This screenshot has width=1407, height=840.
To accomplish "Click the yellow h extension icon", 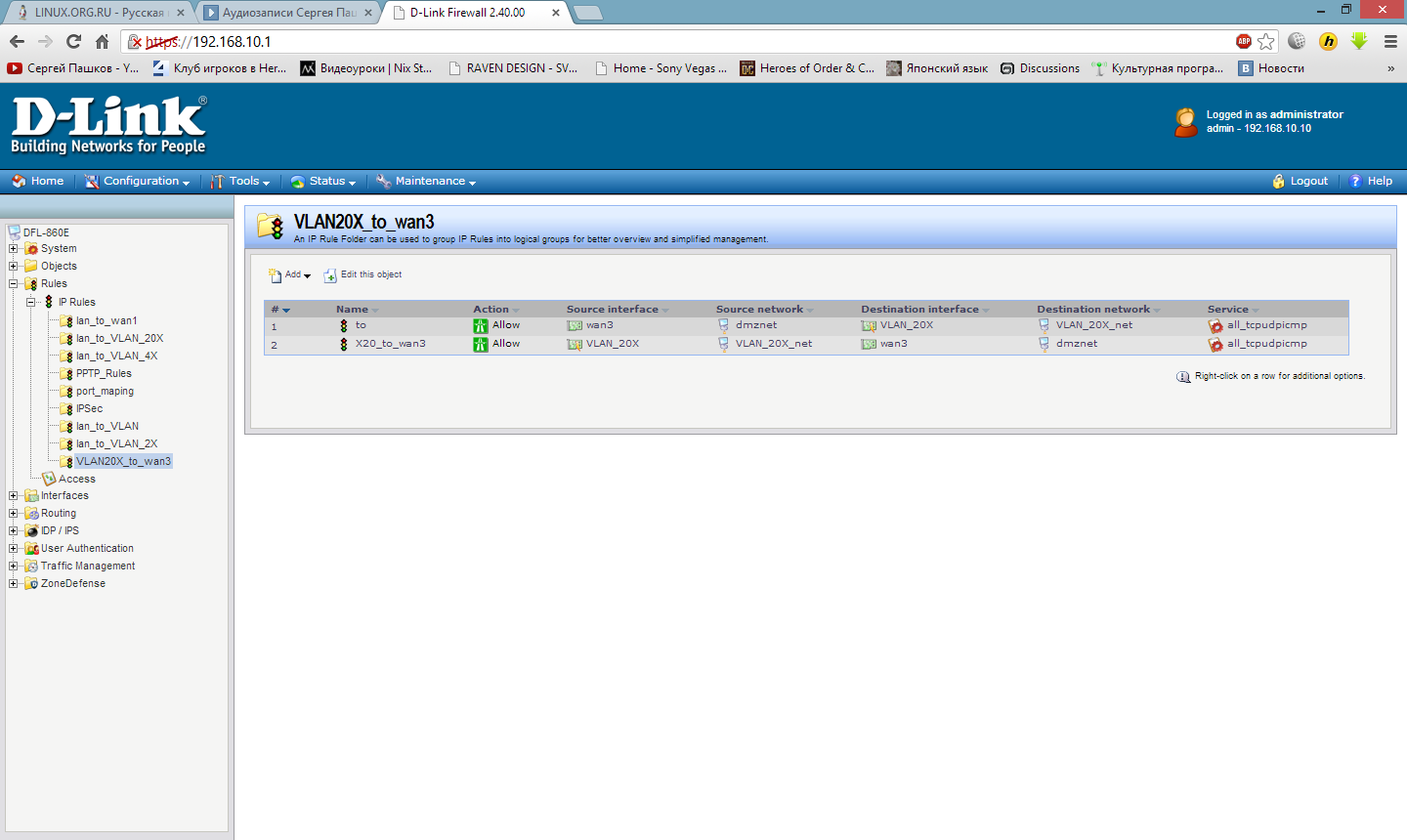I will tap(1328, 41).
